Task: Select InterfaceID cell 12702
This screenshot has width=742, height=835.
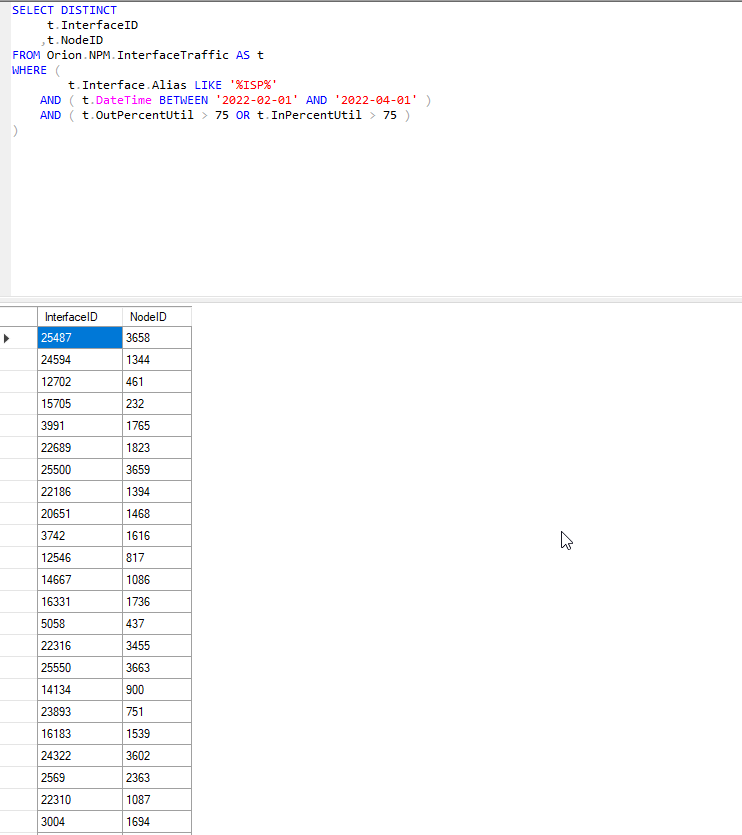Action: coord(80,382)
